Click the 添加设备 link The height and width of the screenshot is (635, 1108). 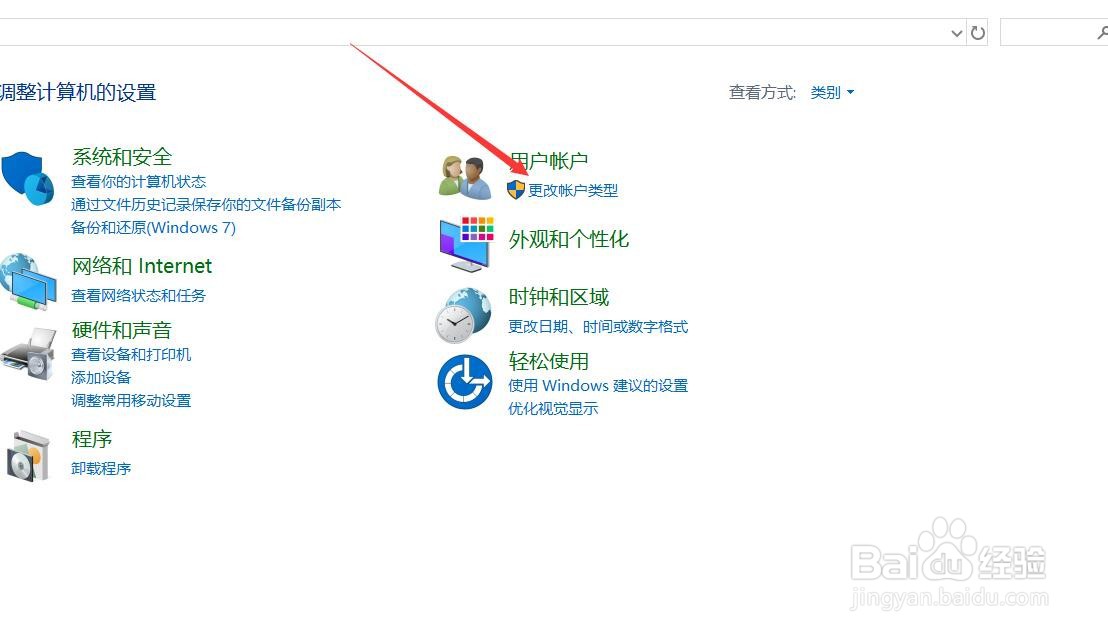pyautogui.click(x=101, y=377)
